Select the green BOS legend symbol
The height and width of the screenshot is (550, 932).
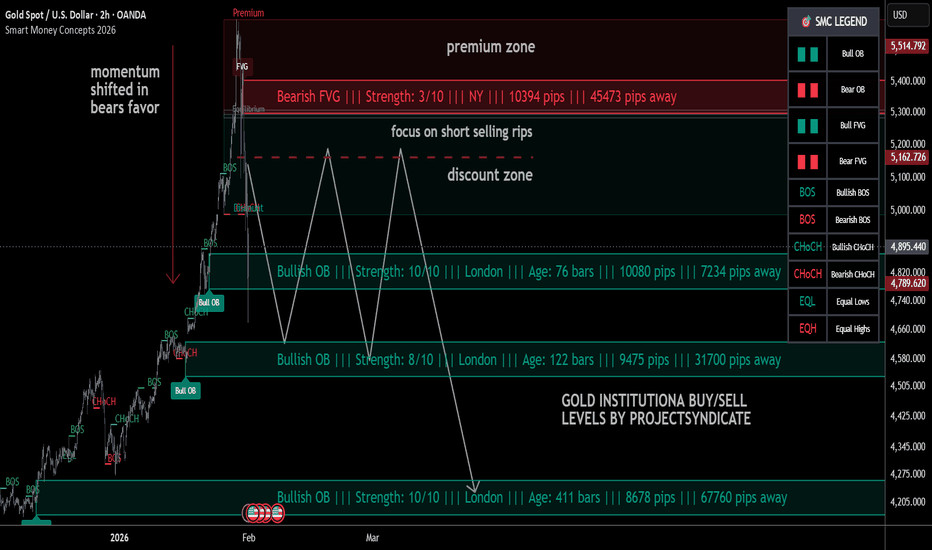coord(807,190)
